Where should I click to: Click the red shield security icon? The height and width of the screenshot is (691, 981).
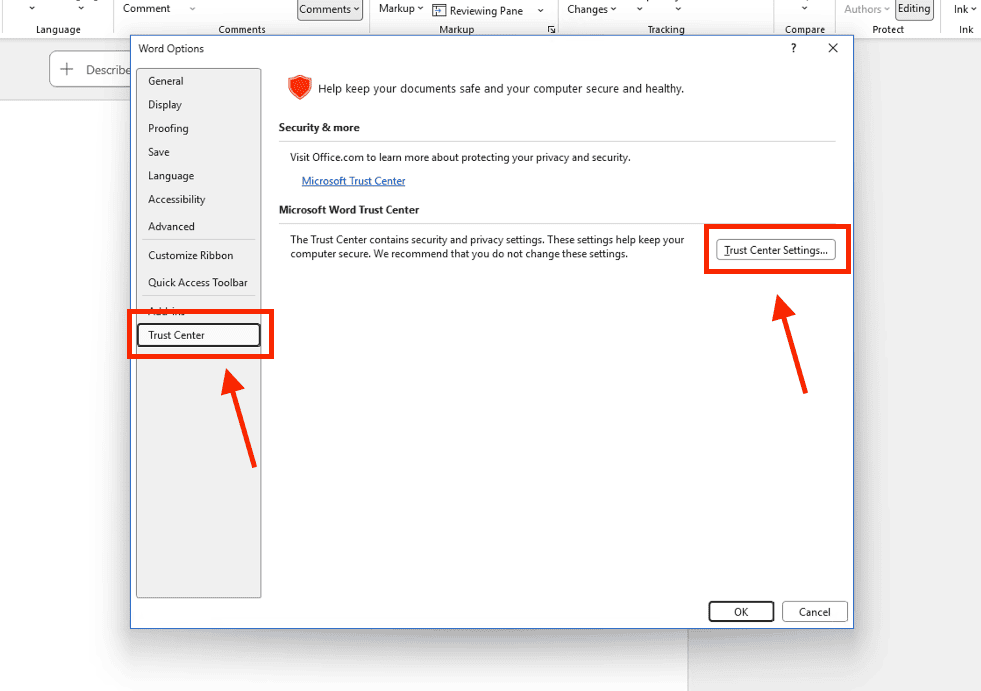300,88
